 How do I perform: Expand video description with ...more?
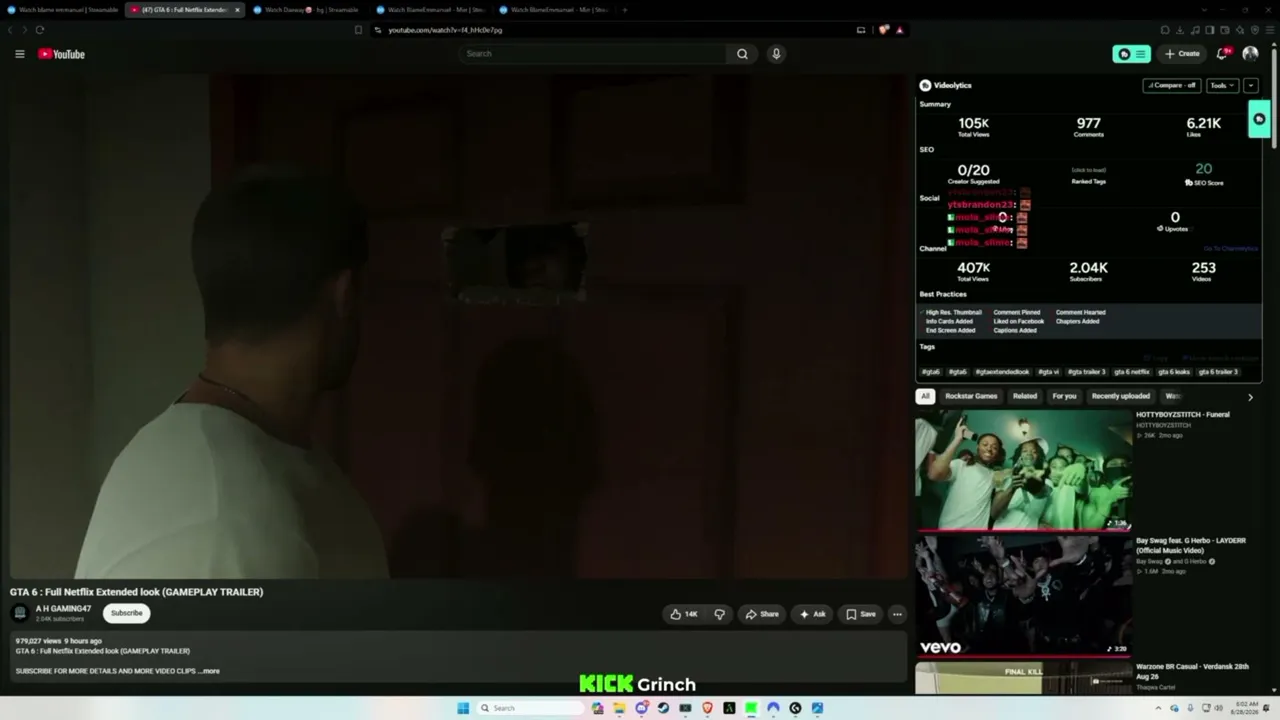(209, 671)
